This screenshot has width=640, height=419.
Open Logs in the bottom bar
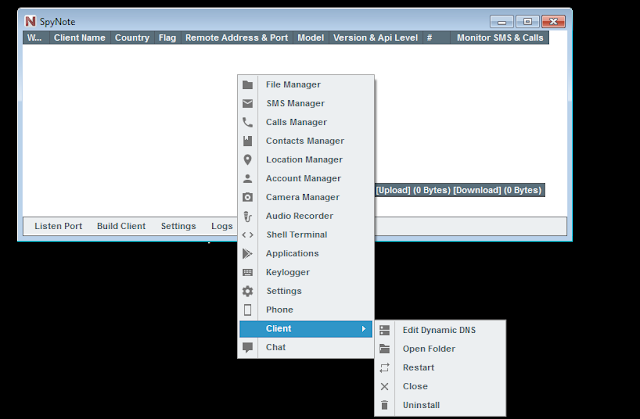point(222,226)
